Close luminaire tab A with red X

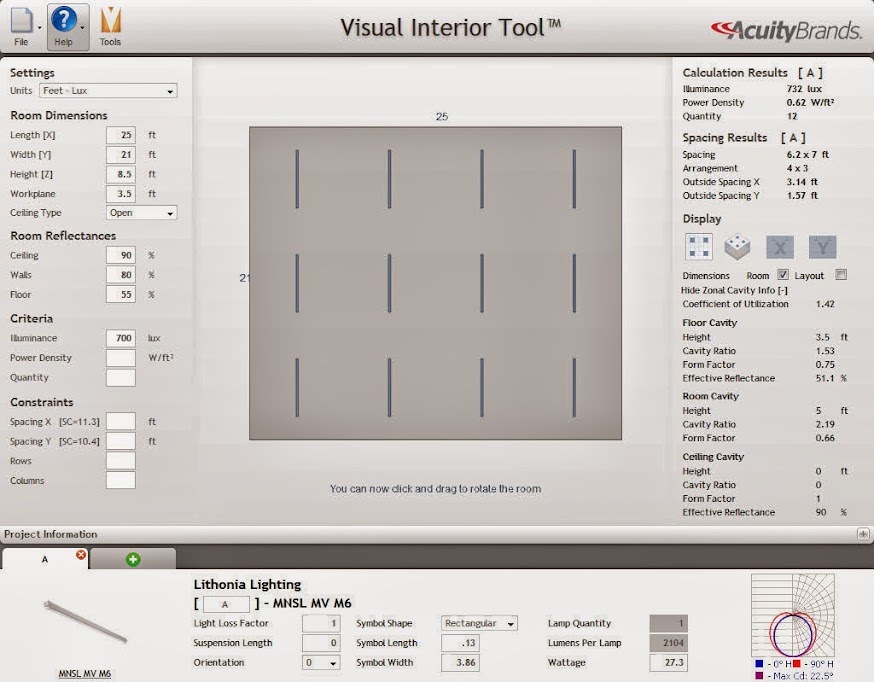(81, 554)
